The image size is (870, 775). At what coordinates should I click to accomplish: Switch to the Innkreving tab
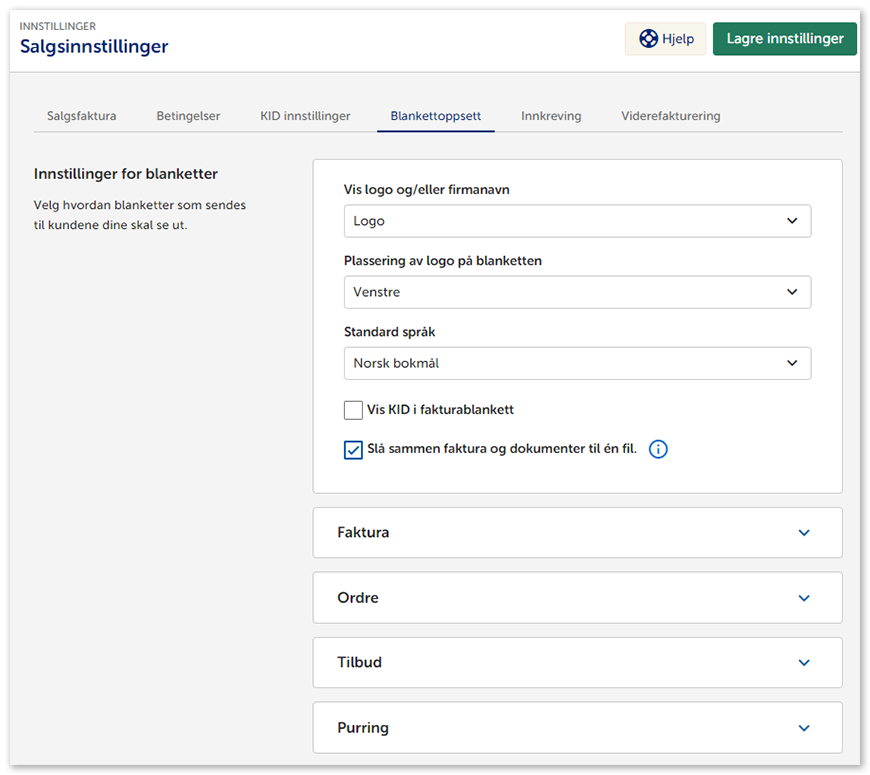(x=551, y=116)
